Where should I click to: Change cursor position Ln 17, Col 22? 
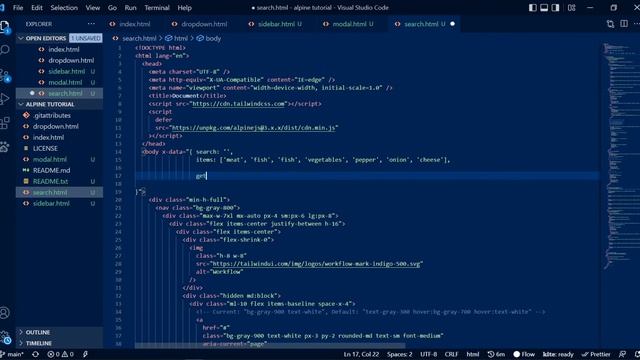[361, 354]
